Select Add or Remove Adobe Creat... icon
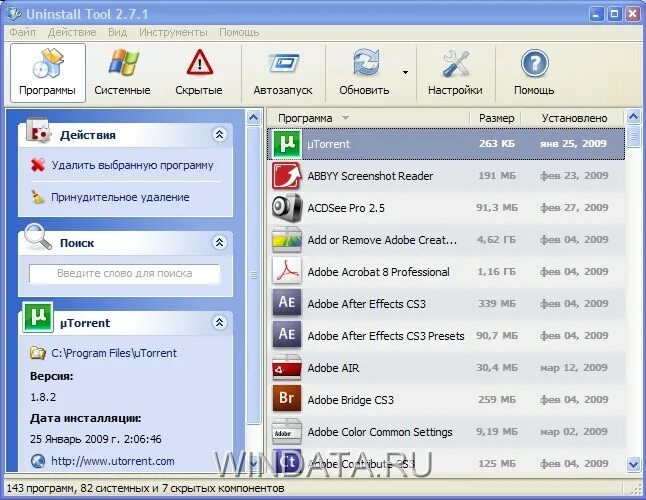646x500 pixels. coord(287,240)
